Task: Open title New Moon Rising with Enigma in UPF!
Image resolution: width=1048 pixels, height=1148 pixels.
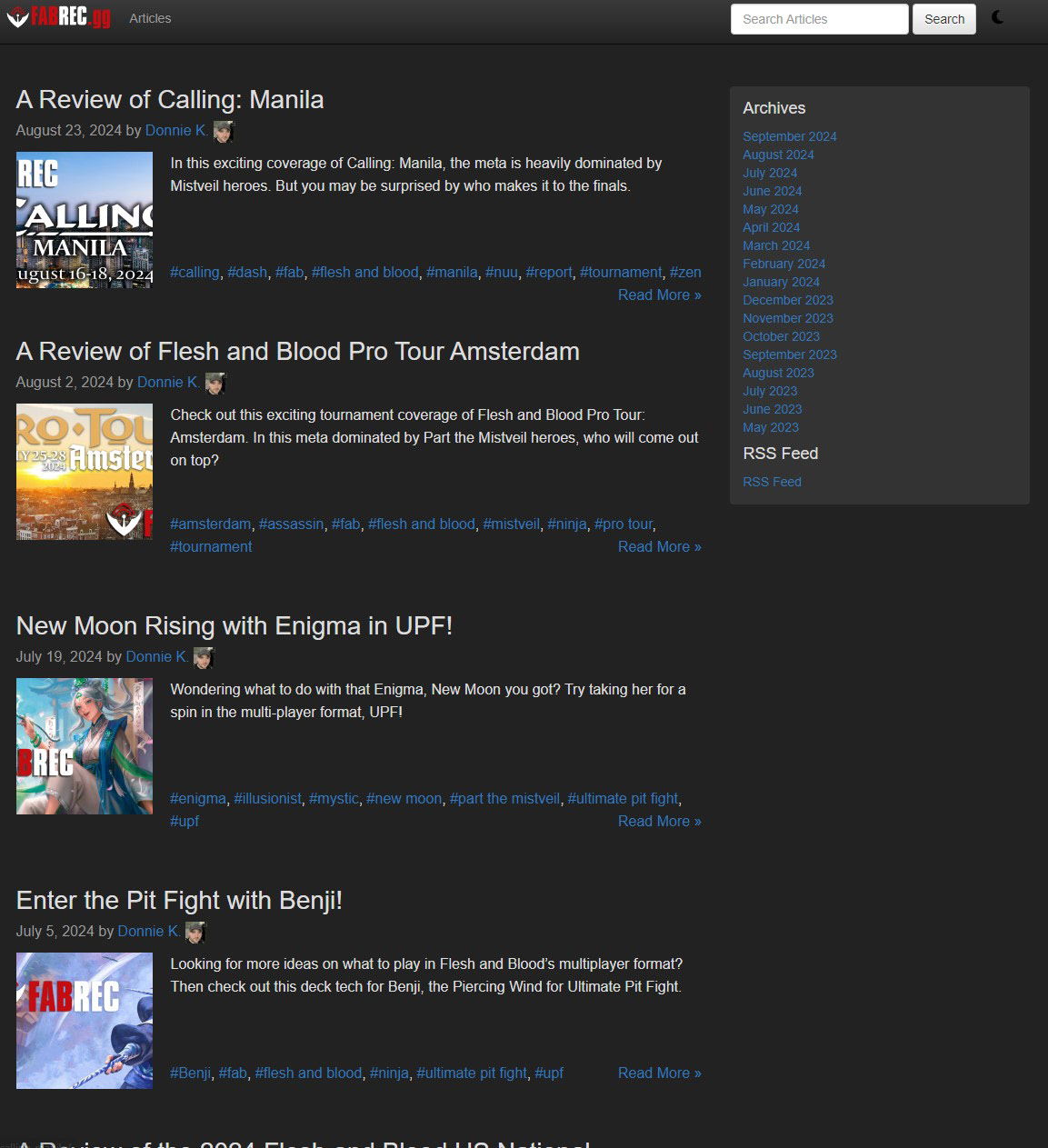Action: [x=235, y=625]
